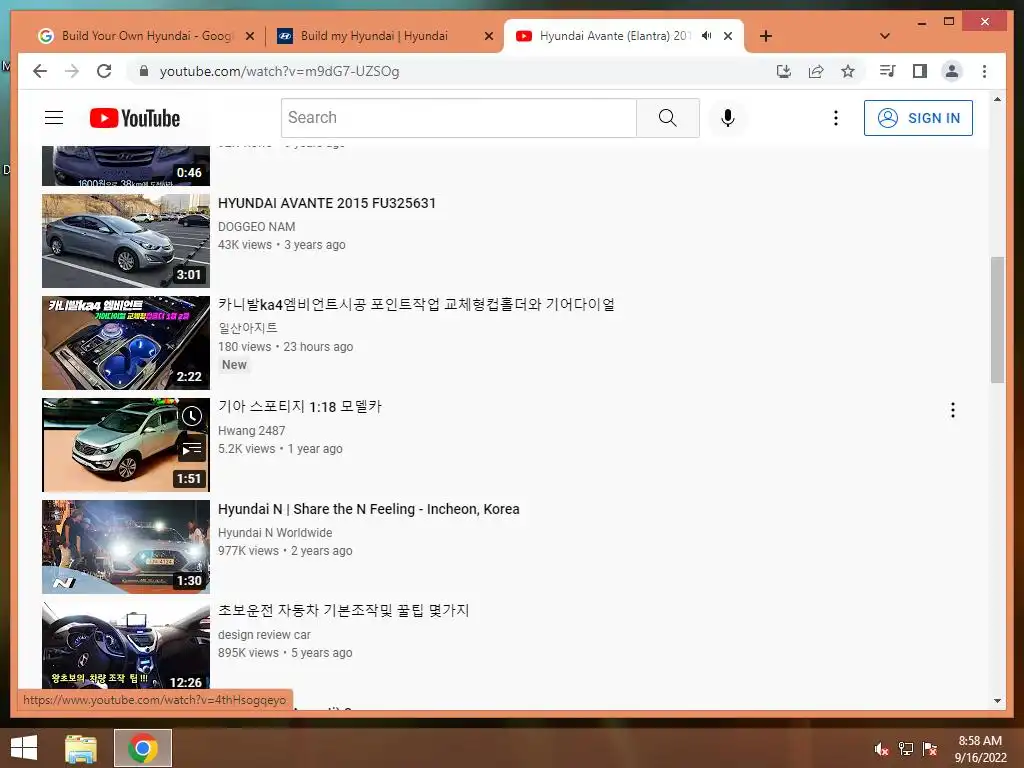This screenshot has height=768, width=1024.
Task: Click the Chrome taskbar icon
Action: (143, 748)
